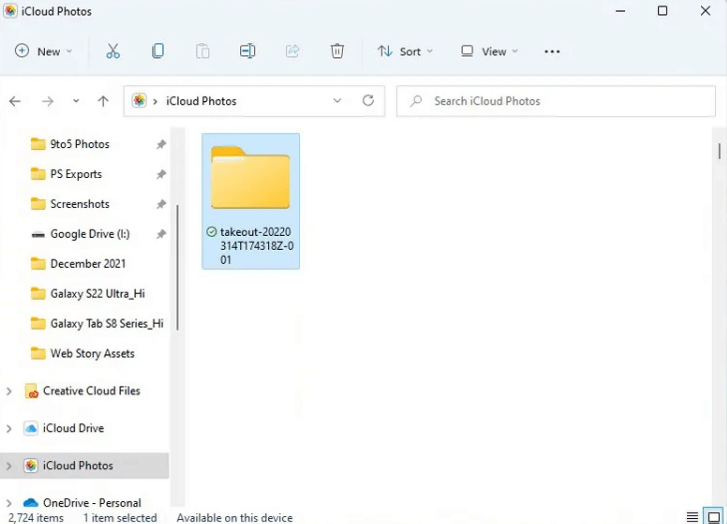The image size is (727, 524).
Task: Open the View menu
Action: 489,51
